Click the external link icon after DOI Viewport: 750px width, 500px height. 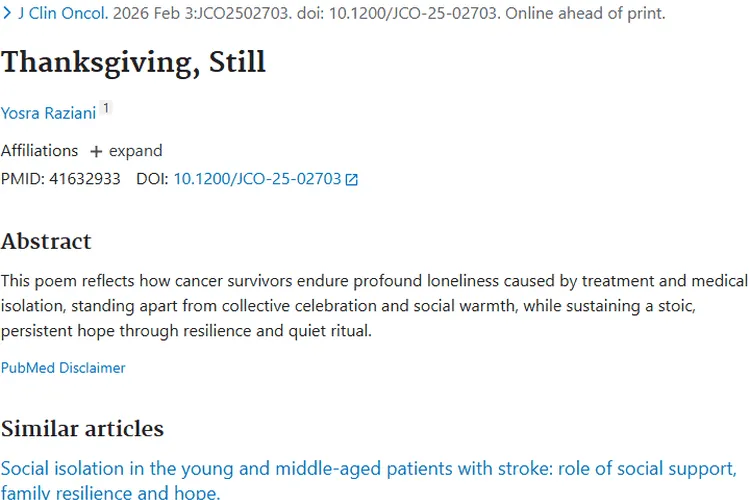coord(351,180)
